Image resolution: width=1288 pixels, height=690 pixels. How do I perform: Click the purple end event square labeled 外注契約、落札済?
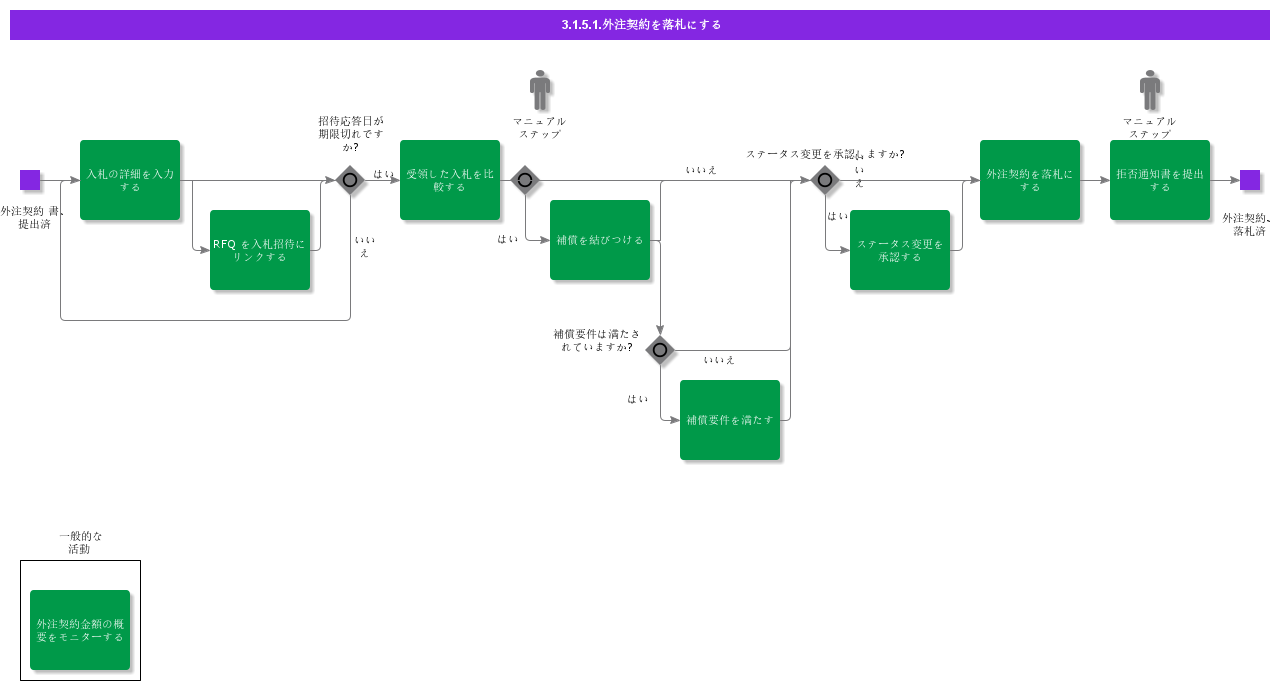[1251, 180]
